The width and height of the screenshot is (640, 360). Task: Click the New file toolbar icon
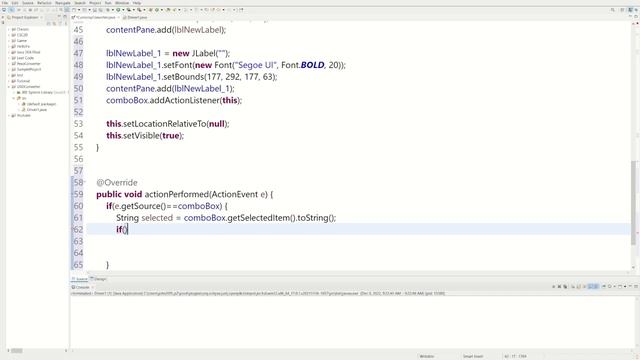click(x=73, y=10)
